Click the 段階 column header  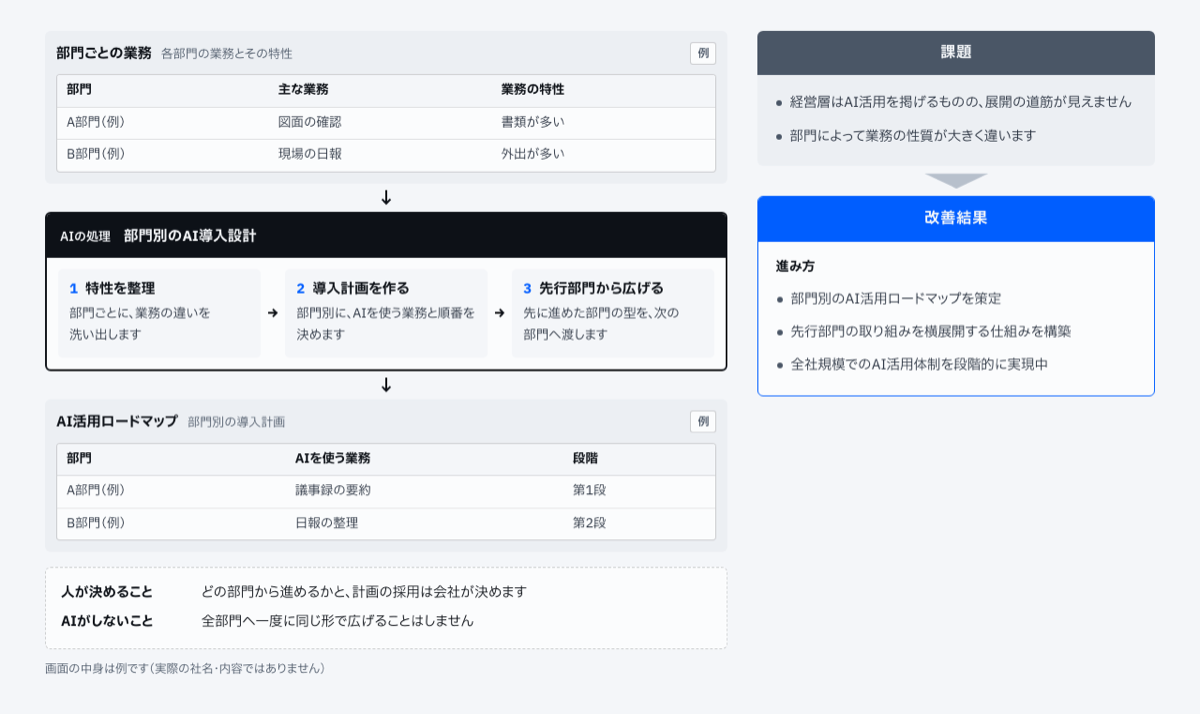pos(586,459)
